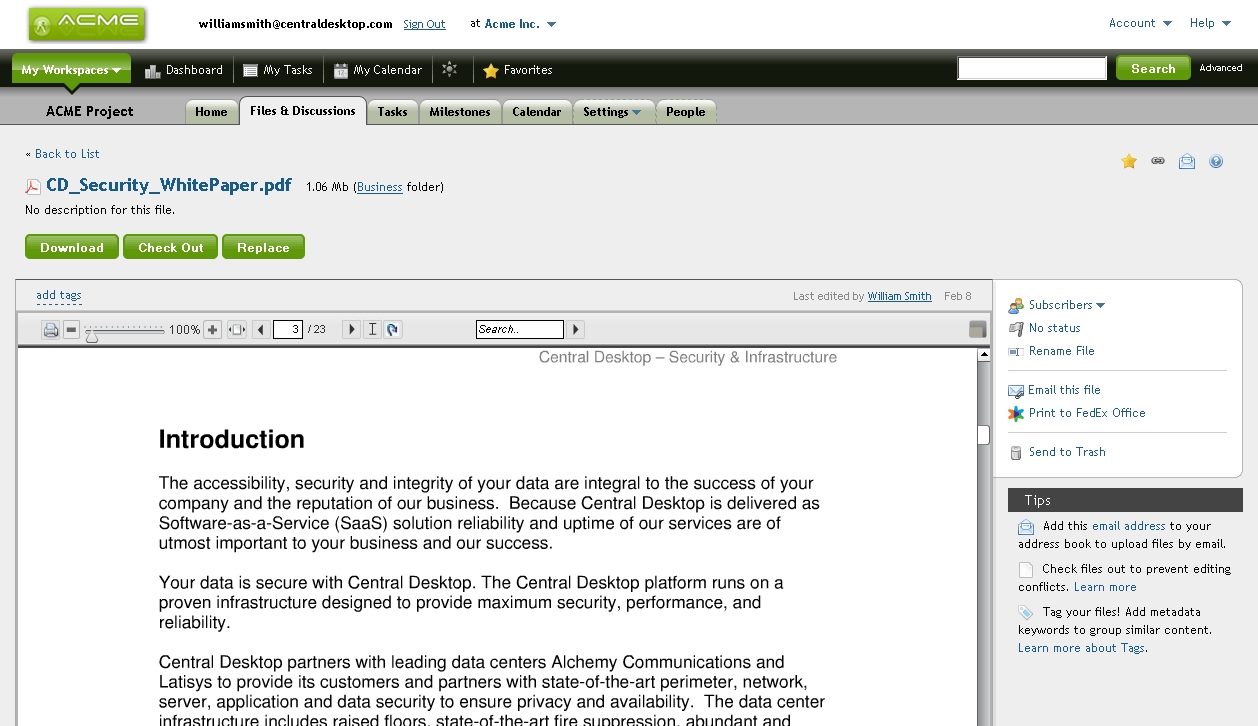This screenshot has height=726, width=1258.
Task: Click the FedEx Office print icon
Action: [1016, 413]
